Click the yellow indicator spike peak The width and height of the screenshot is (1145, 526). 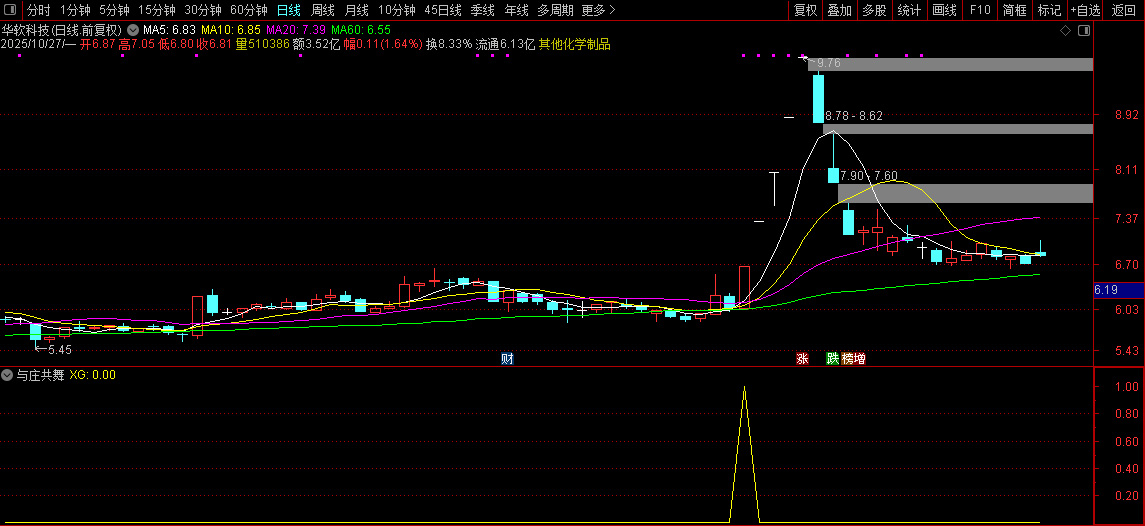point(744,387)
